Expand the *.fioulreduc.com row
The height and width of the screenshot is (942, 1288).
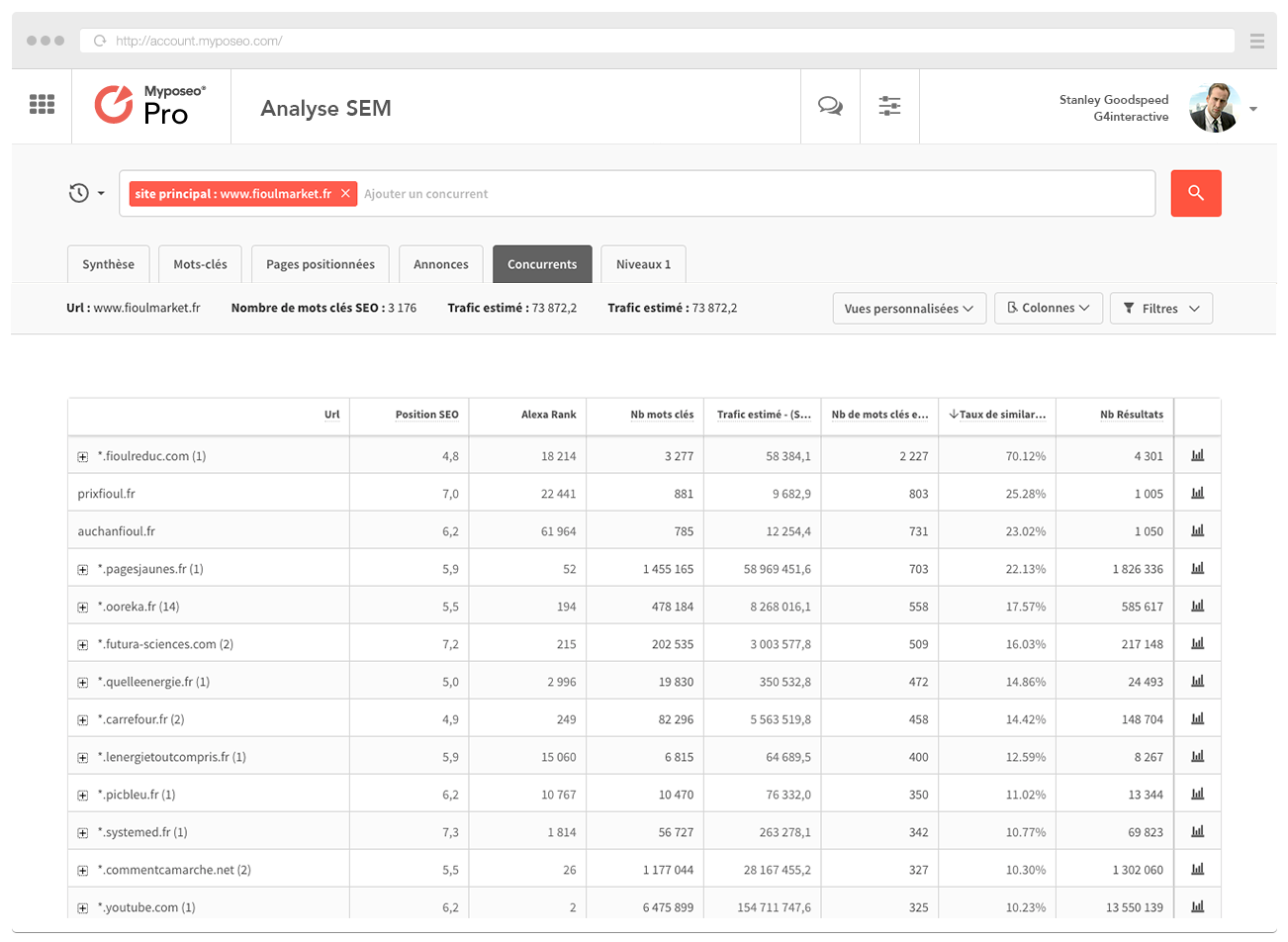pyautogui.click(x=83, y=457)
